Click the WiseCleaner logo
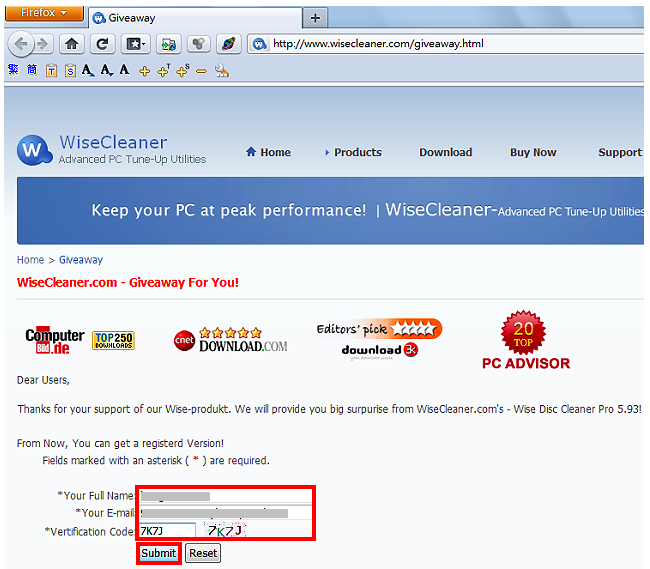The width and height of the screenshot is (650, 569). tap(111, 150)
